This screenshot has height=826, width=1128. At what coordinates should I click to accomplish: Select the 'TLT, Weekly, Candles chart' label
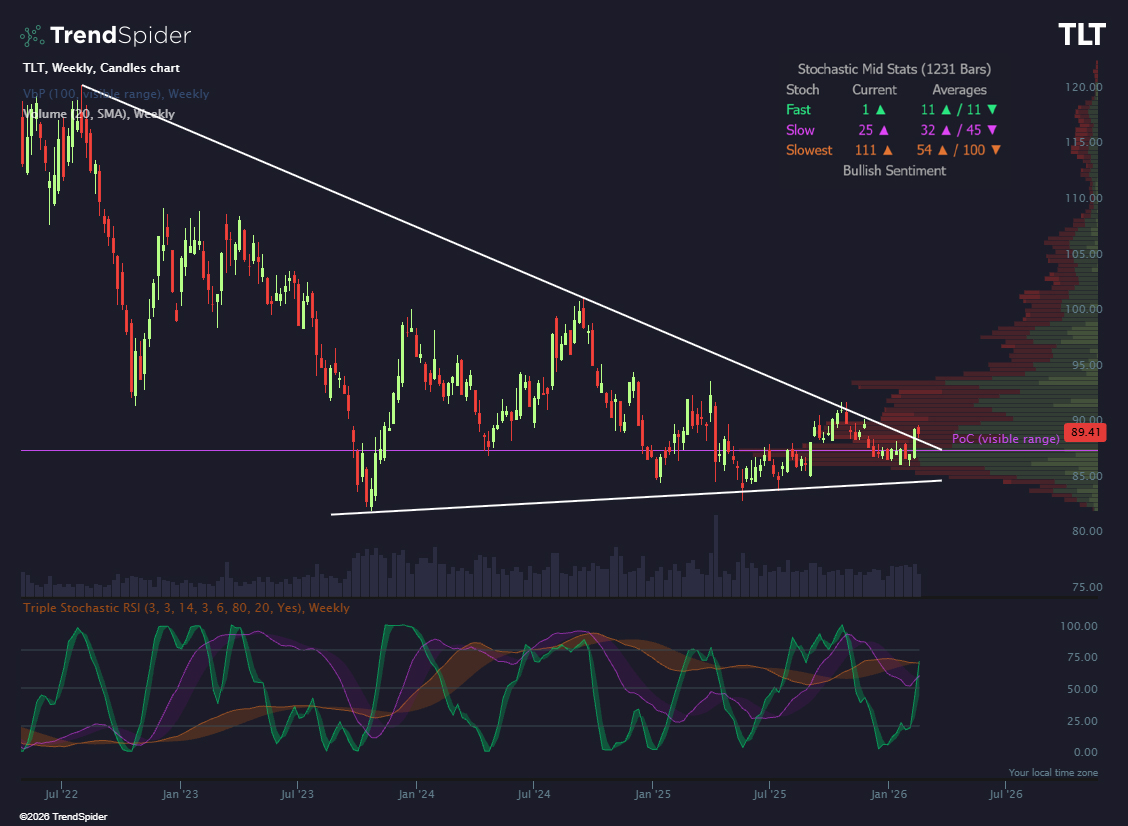point(101,68)
